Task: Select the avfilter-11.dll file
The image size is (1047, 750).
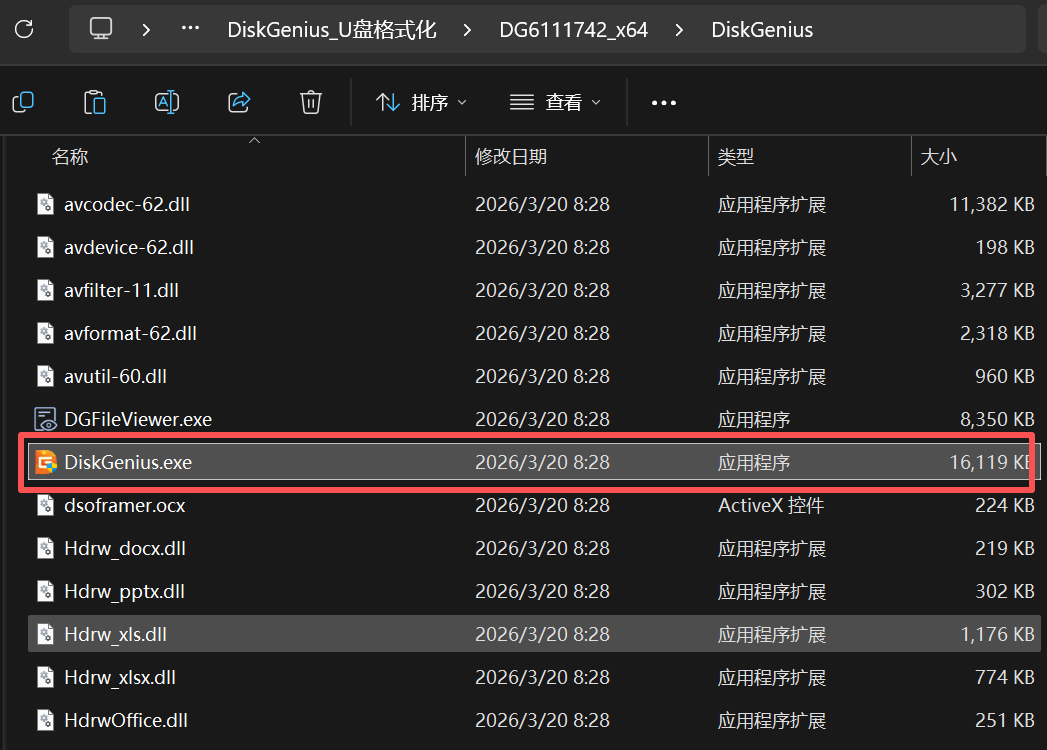Action: pyautogui.click(x=534, y=291)
